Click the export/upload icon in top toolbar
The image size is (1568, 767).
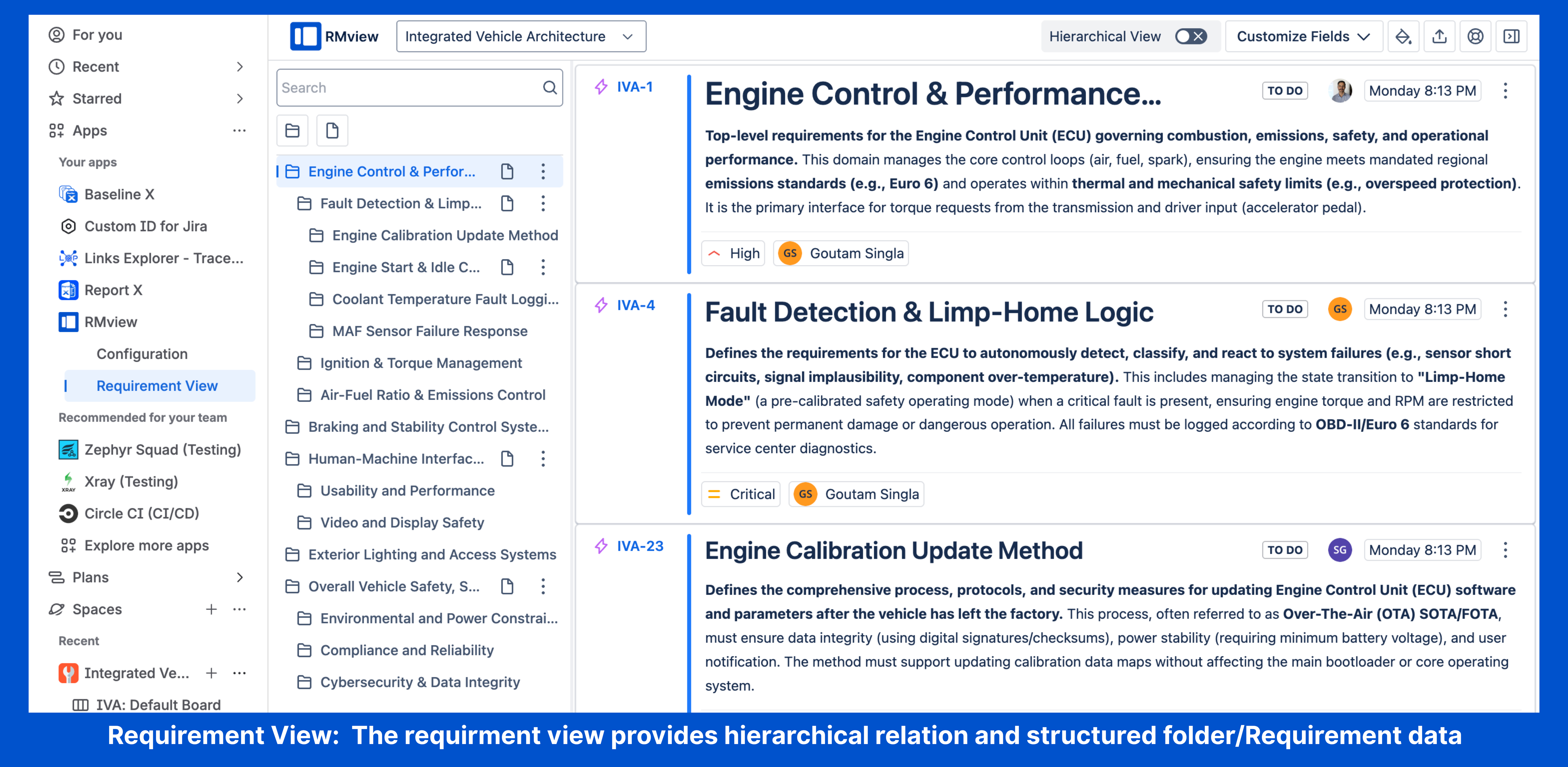[x=1439, y=37]
